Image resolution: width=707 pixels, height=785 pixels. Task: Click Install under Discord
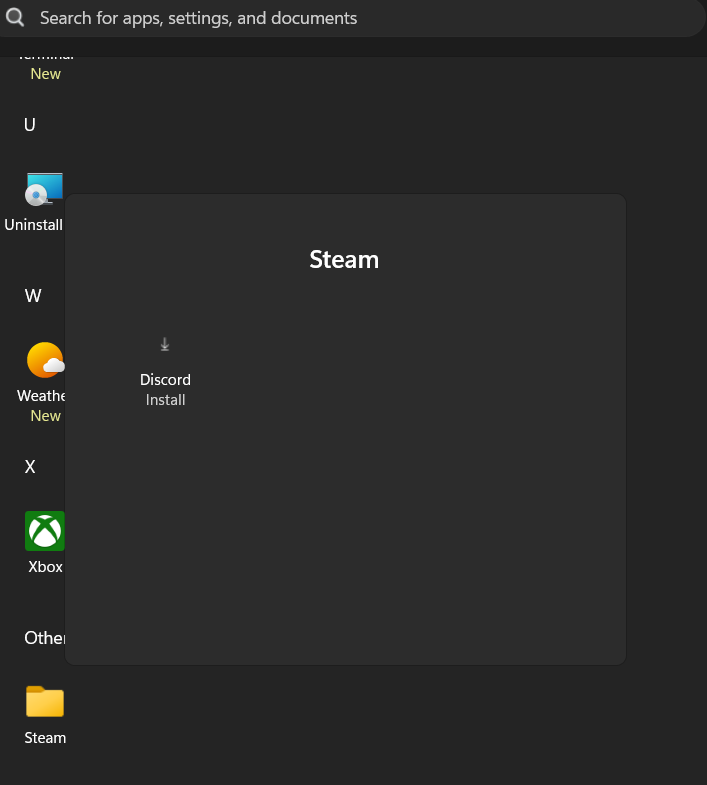click(x=165, y=400)
